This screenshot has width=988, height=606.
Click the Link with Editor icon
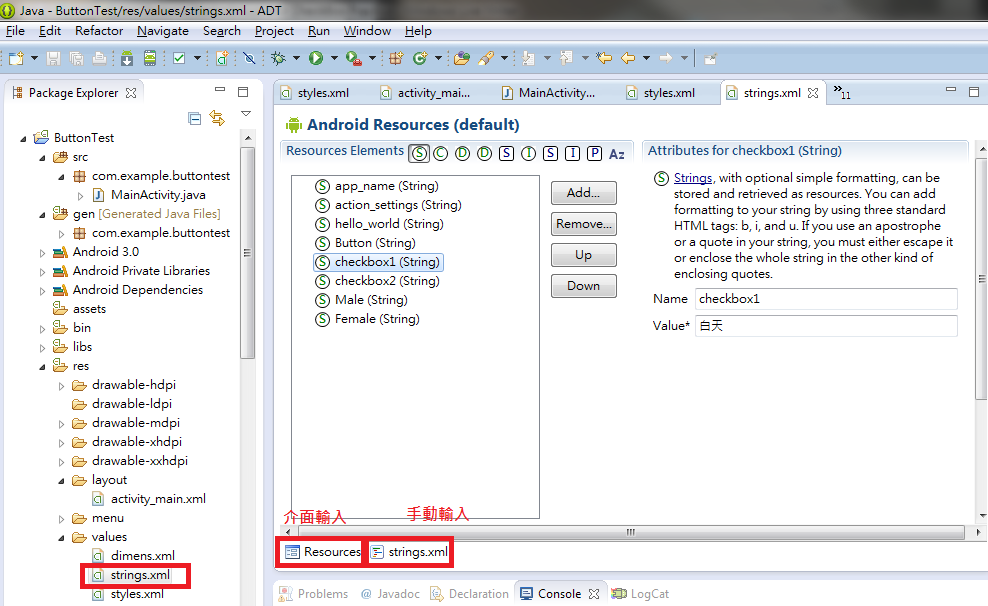(217, 118)
